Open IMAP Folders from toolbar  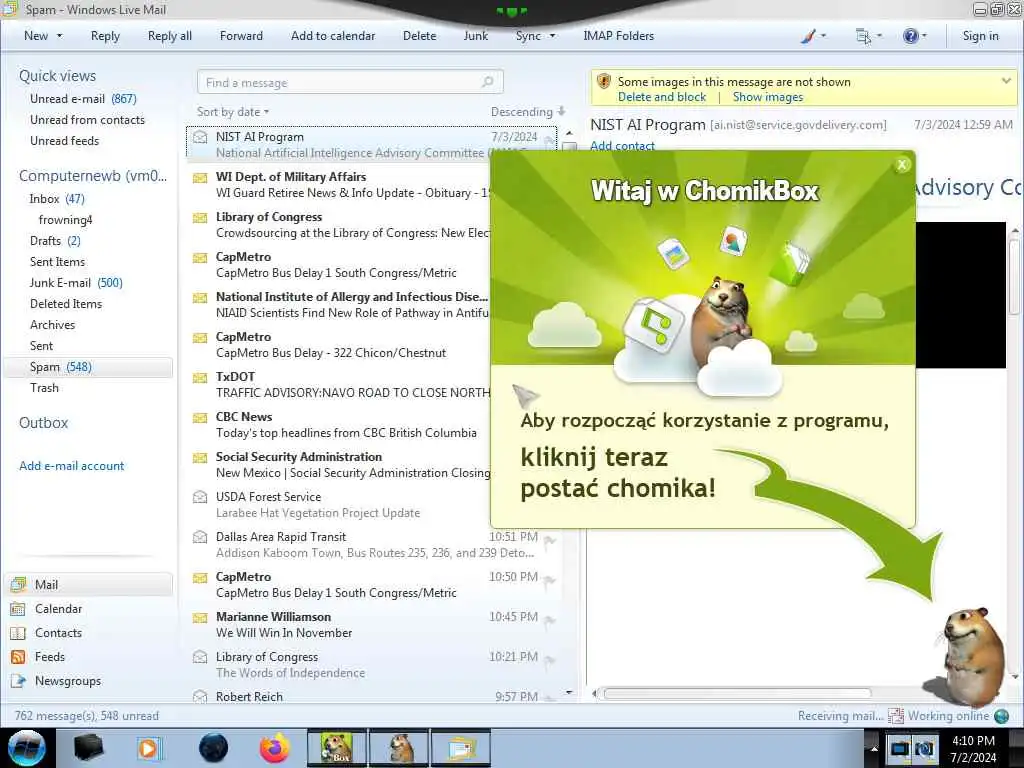click(x=618, y=36)
